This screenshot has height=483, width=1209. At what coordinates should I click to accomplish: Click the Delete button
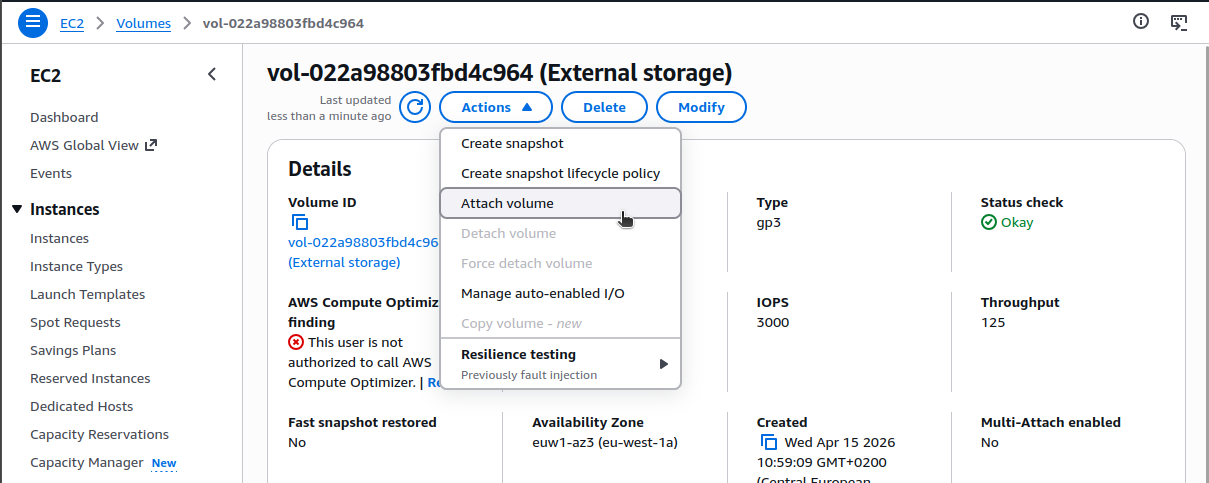click(604, 107)
